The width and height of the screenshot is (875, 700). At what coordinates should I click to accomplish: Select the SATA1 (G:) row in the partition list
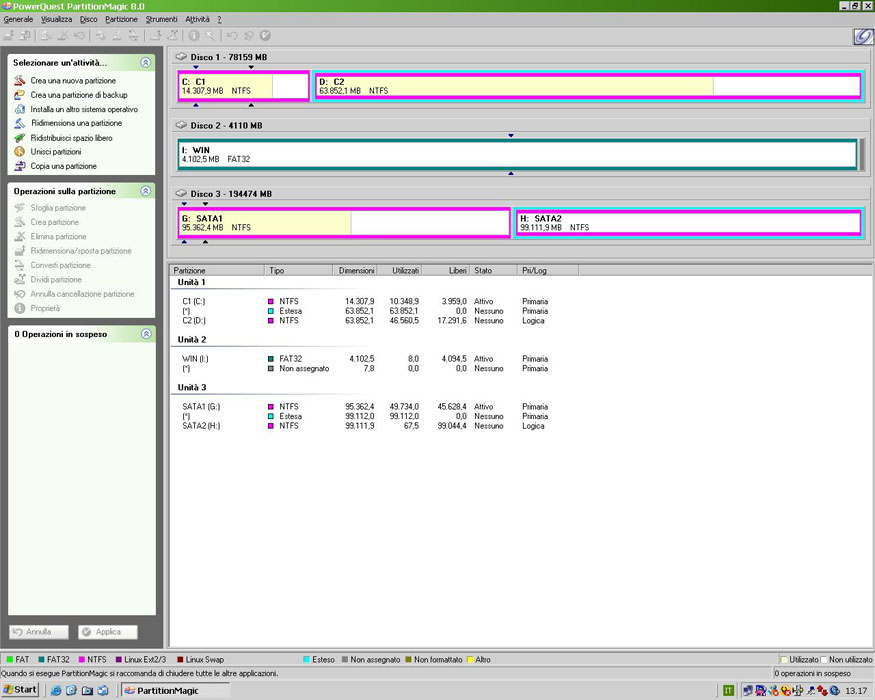tap(365, 406)
